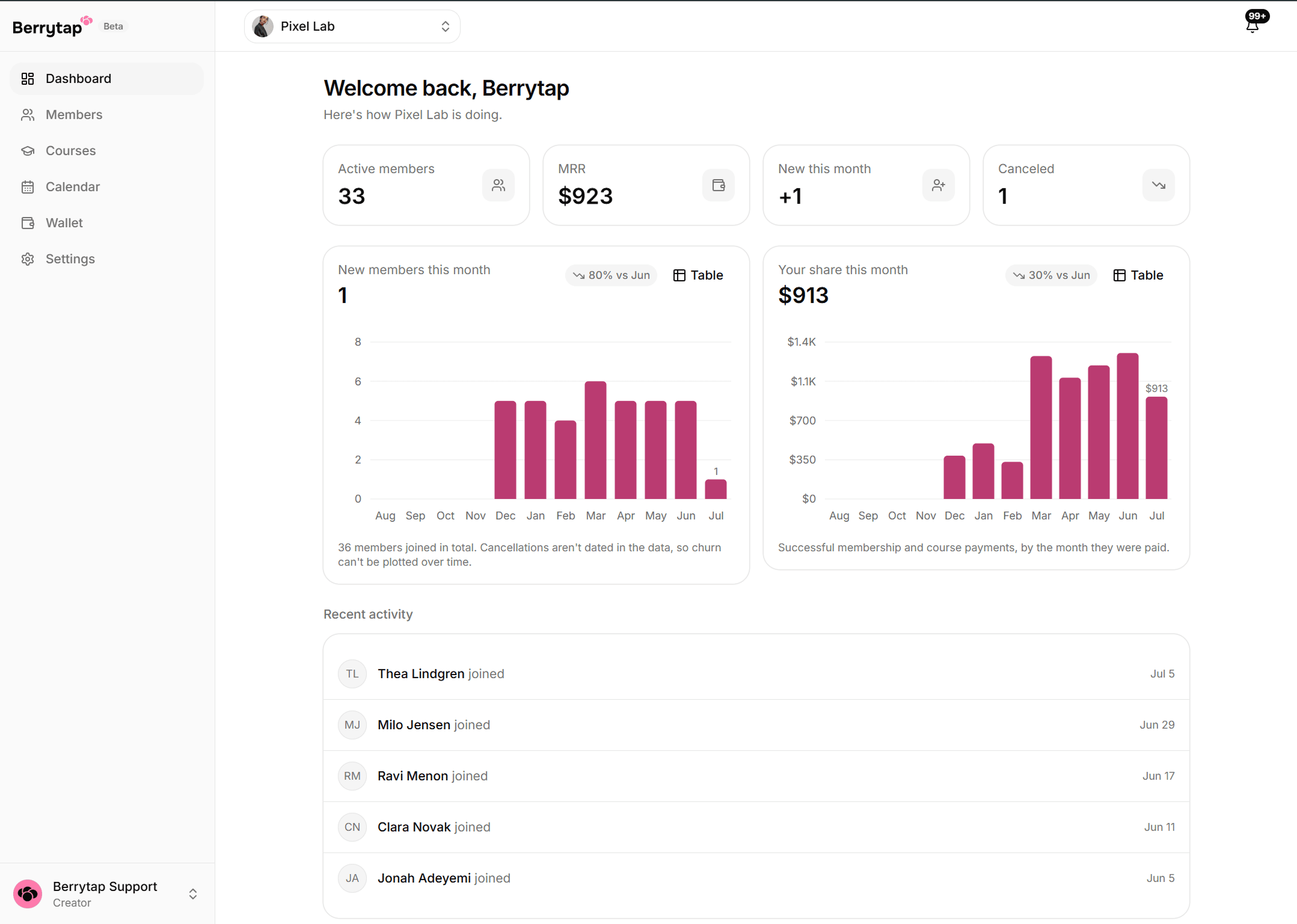Image resolution: width=1297 pixels, height=924 pixels.
Task: Click the JA initials avatar
Action: [x=352, y=878]
